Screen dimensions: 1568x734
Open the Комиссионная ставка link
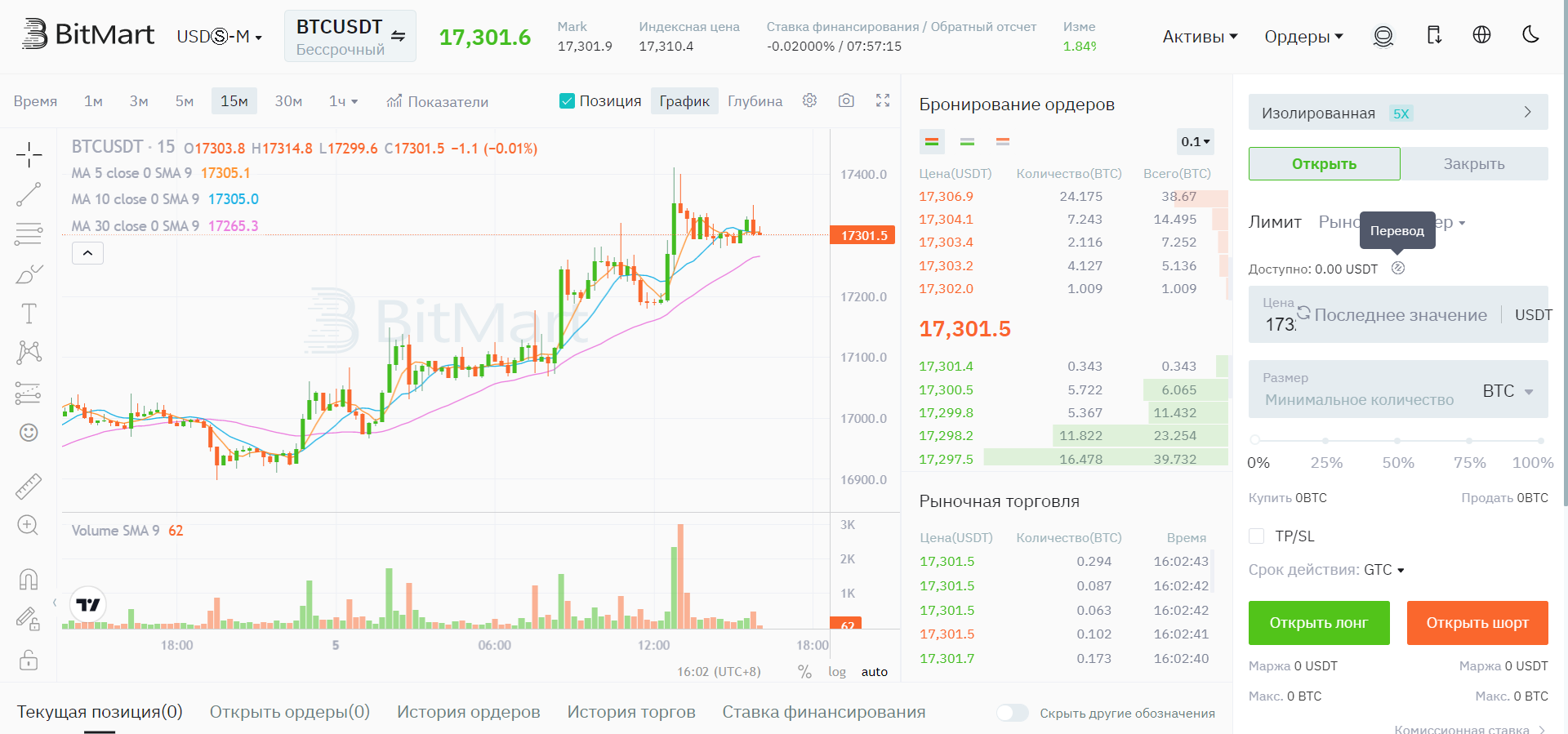click(x=1469, y=729)
